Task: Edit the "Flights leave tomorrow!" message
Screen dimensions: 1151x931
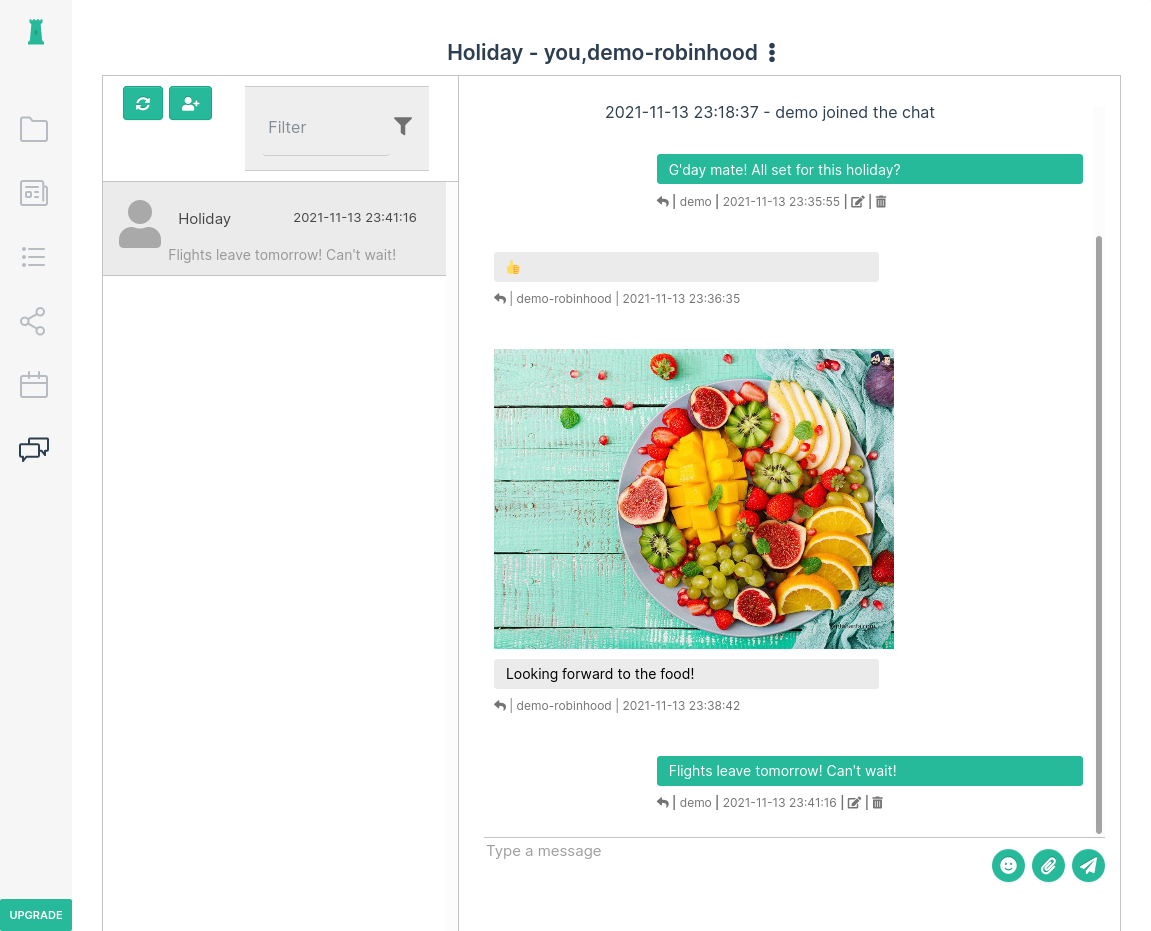Action: [x=854, y=803]
